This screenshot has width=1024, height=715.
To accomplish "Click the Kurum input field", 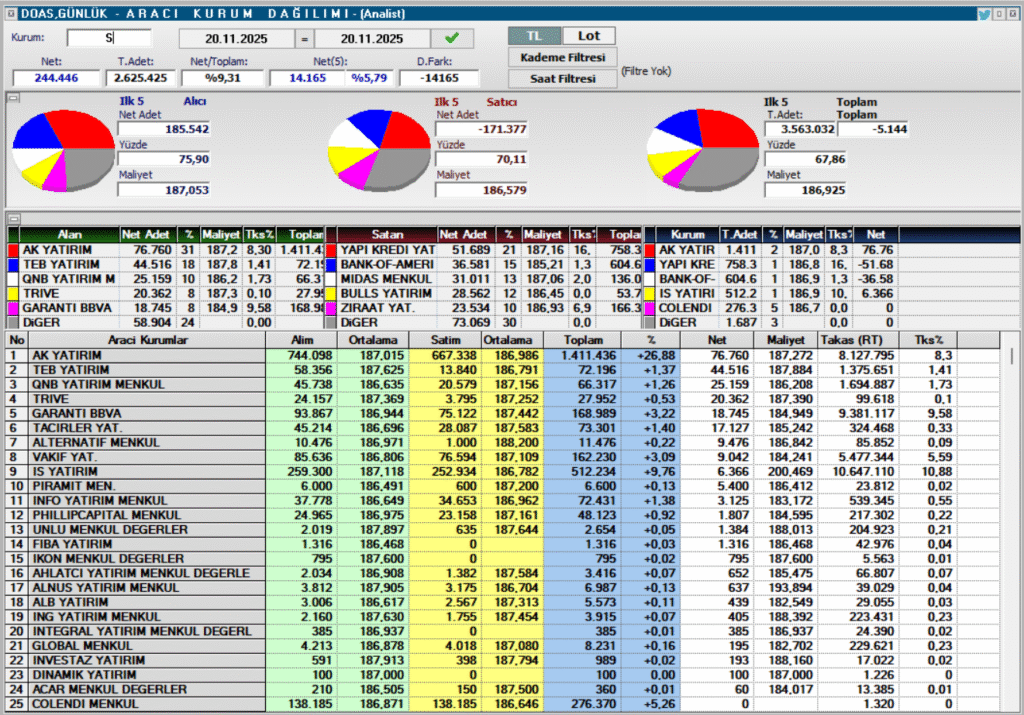I will coord(109,39).
